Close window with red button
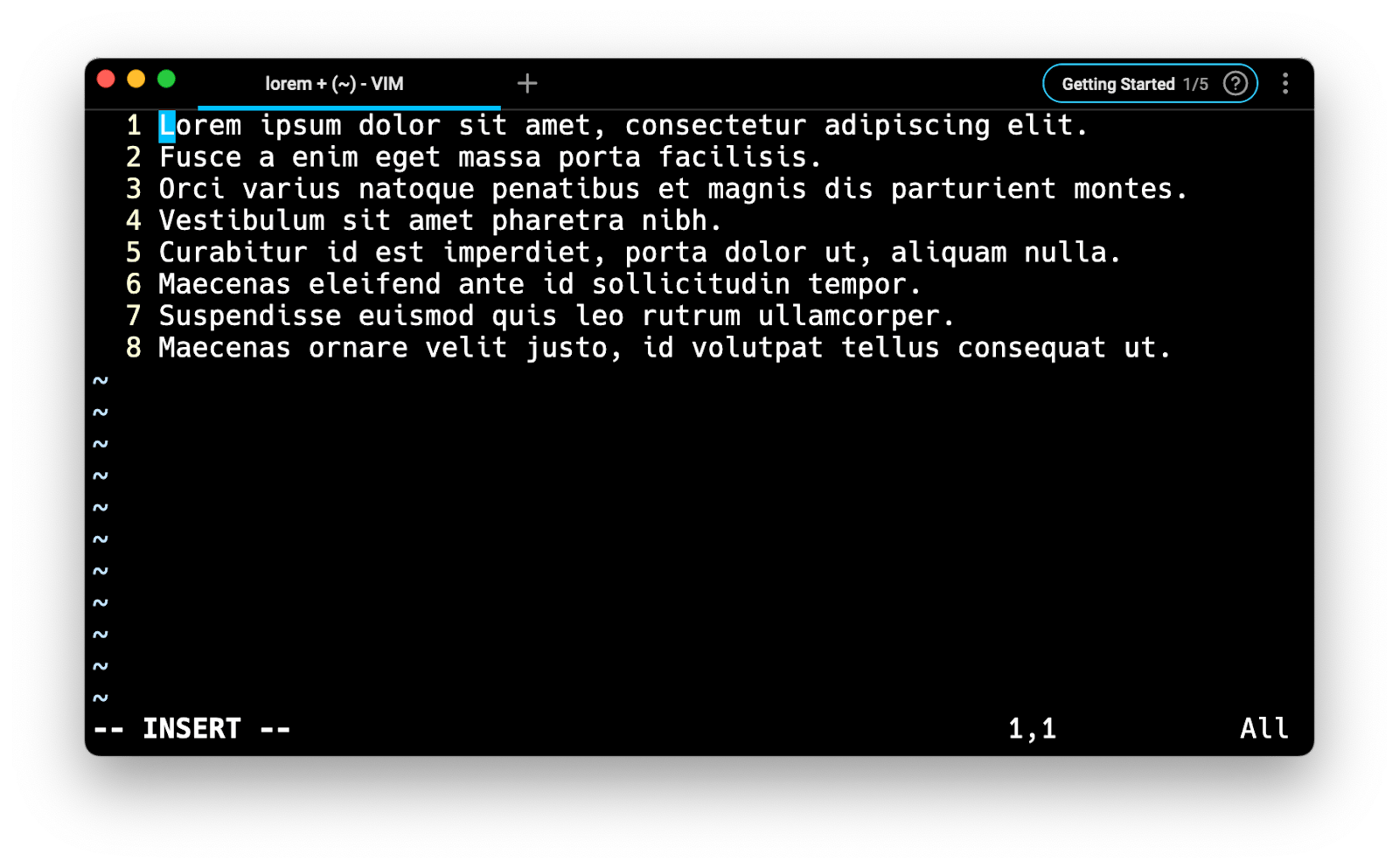 [x=106, y=80]
